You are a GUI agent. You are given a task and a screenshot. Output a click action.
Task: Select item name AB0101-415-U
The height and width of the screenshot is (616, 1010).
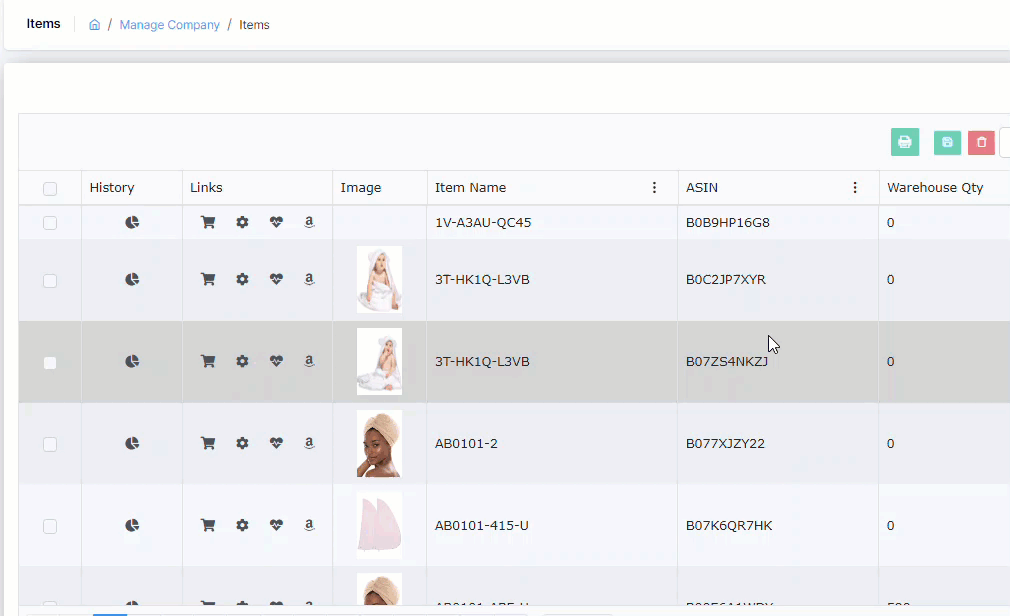[x=482, y=525]
